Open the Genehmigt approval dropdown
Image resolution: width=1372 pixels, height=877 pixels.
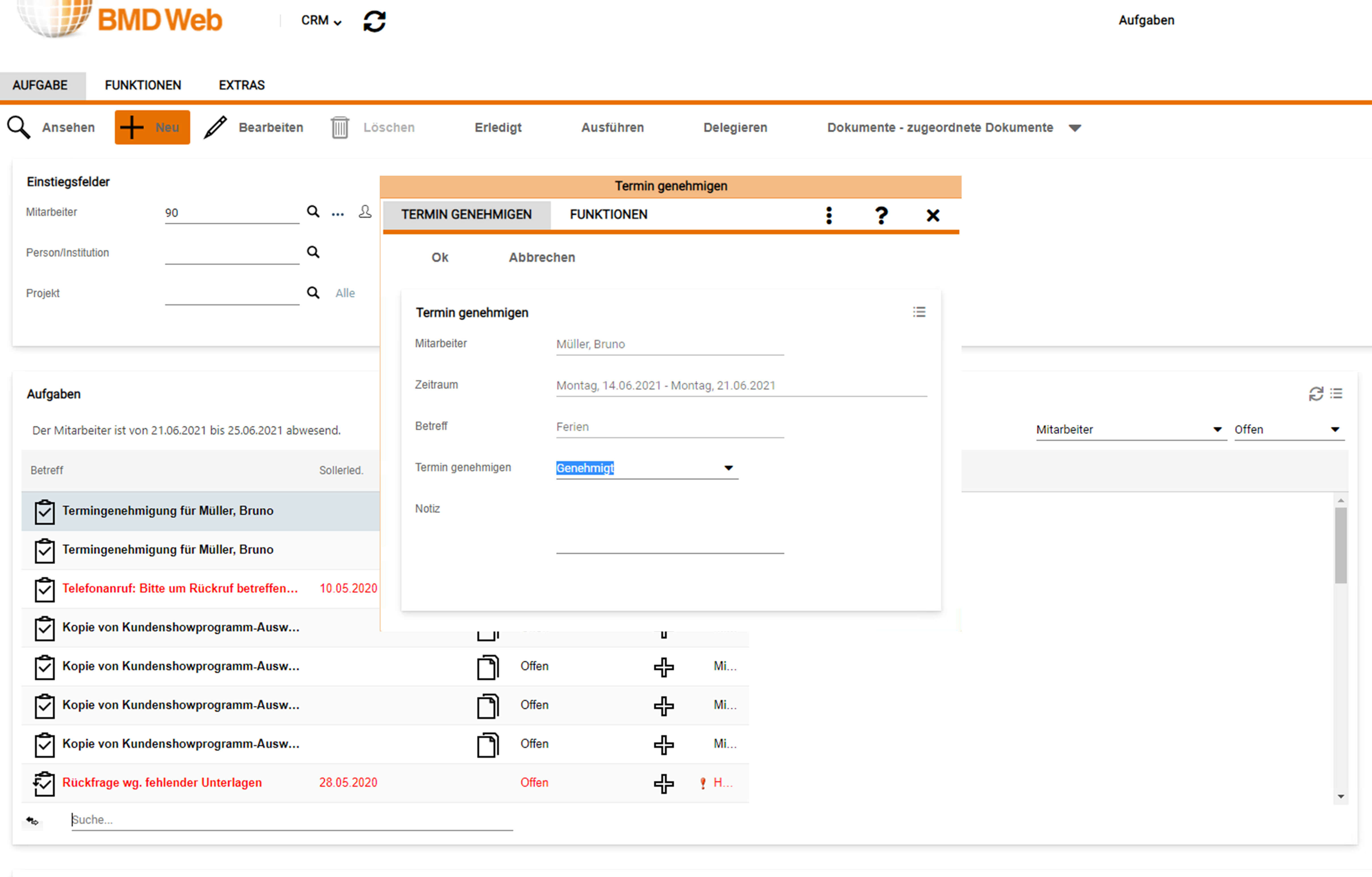coord(728,467)
